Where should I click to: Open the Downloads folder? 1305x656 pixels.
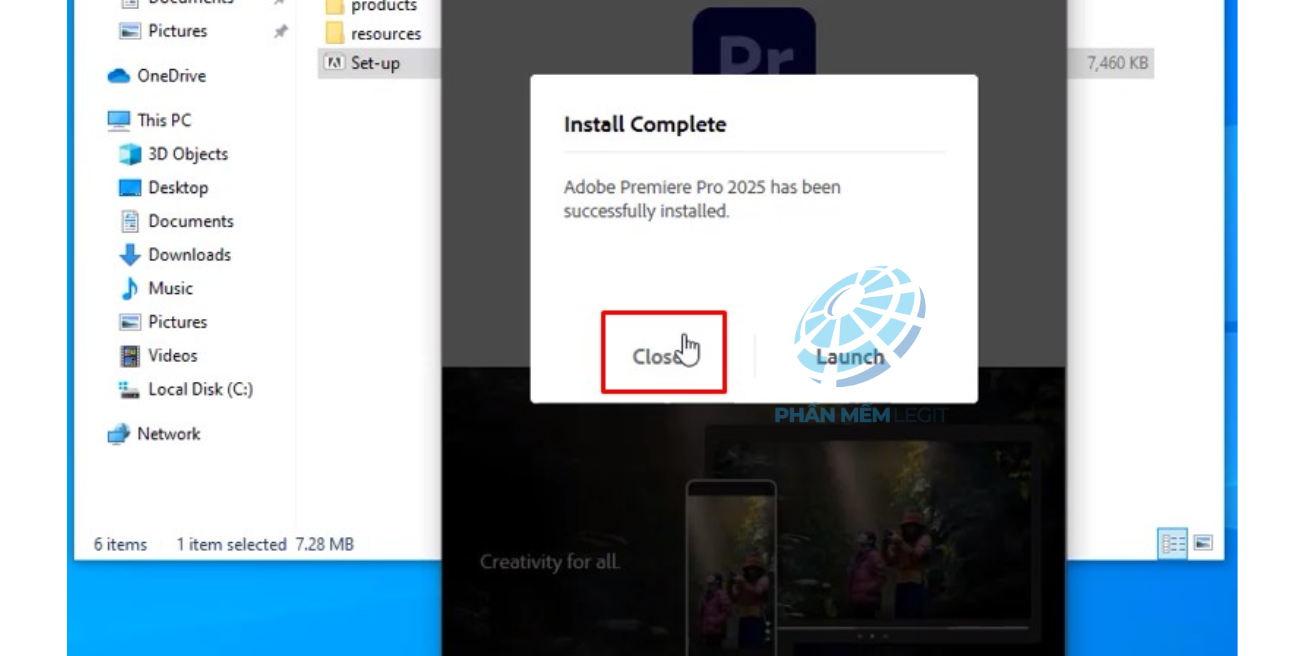(x=189, y=255)
